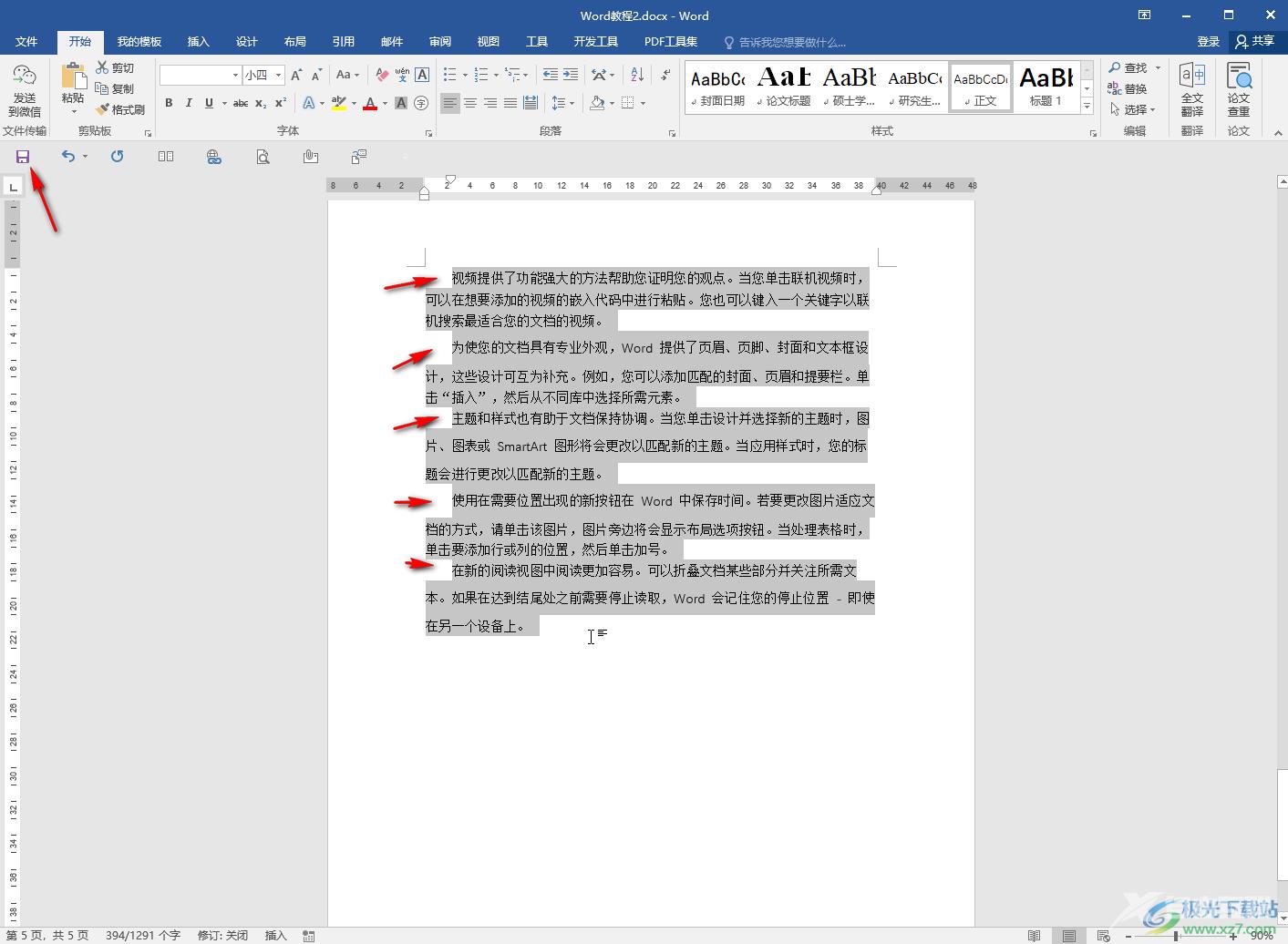
Task: Click the Share button
Action: [x=1255, y=42]
